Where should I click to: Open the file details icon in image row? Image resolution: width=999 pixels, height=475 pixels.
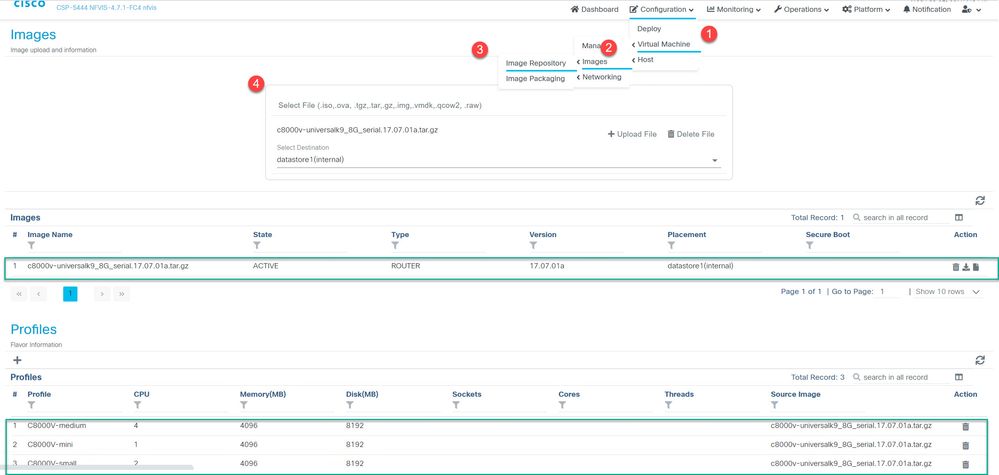click(x=976, y=267)
